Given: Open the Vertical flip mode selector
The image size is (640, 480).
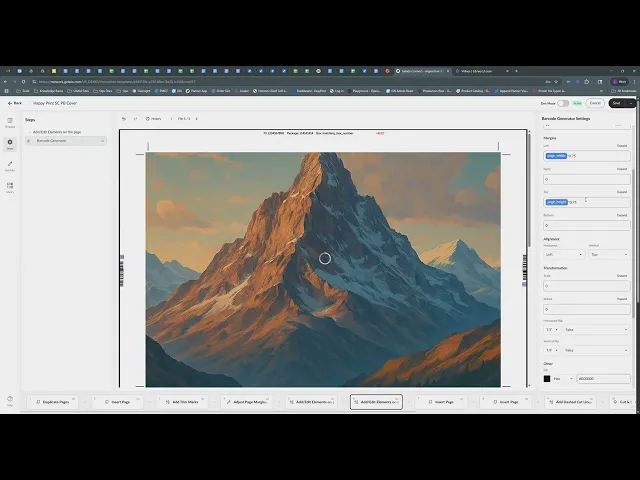Looking at the screenshot, I should (x=551, y=350).
